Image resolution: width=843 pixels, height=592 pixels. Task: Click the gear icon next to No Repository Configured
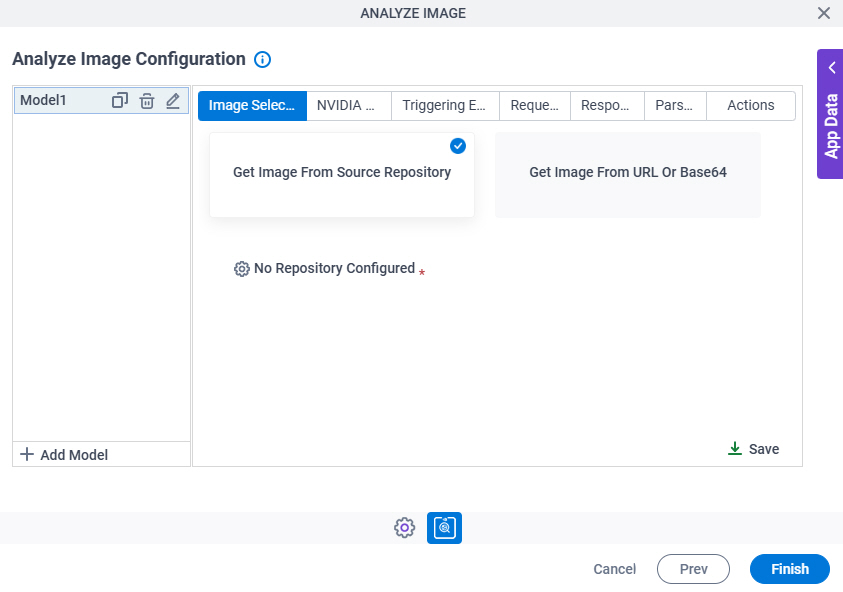[241, 269]
